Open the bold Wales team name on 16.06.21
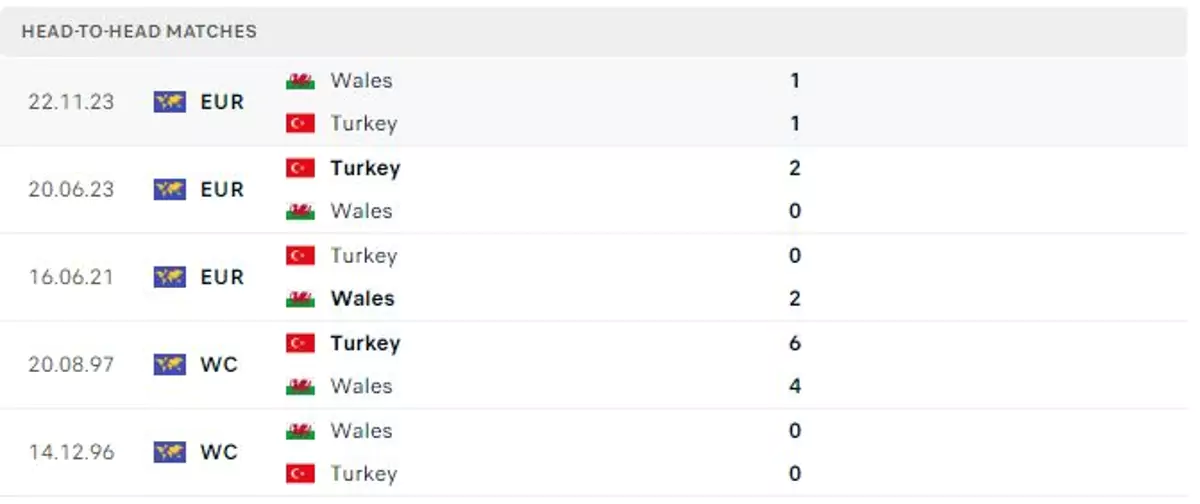1200x504 pixels. (x=362, y=299)
